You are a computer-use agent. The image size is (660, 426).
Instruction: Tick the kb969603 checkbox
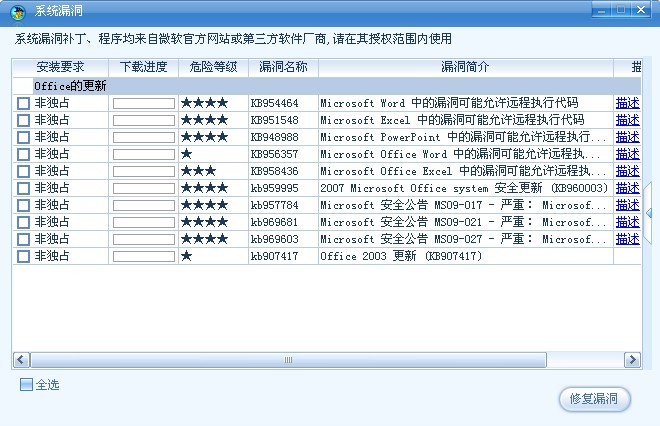point(23,239)
